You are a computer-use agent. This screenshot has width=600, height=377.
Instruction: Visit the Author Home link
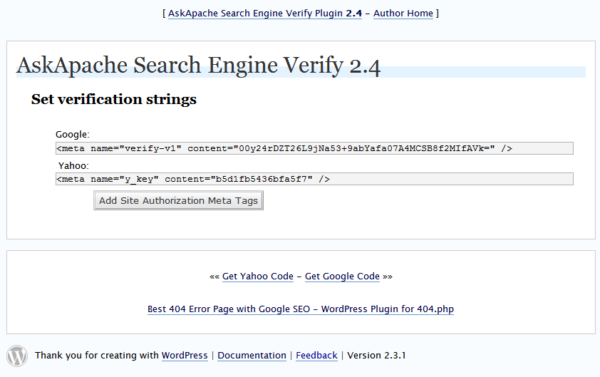(x=403, y=13)
